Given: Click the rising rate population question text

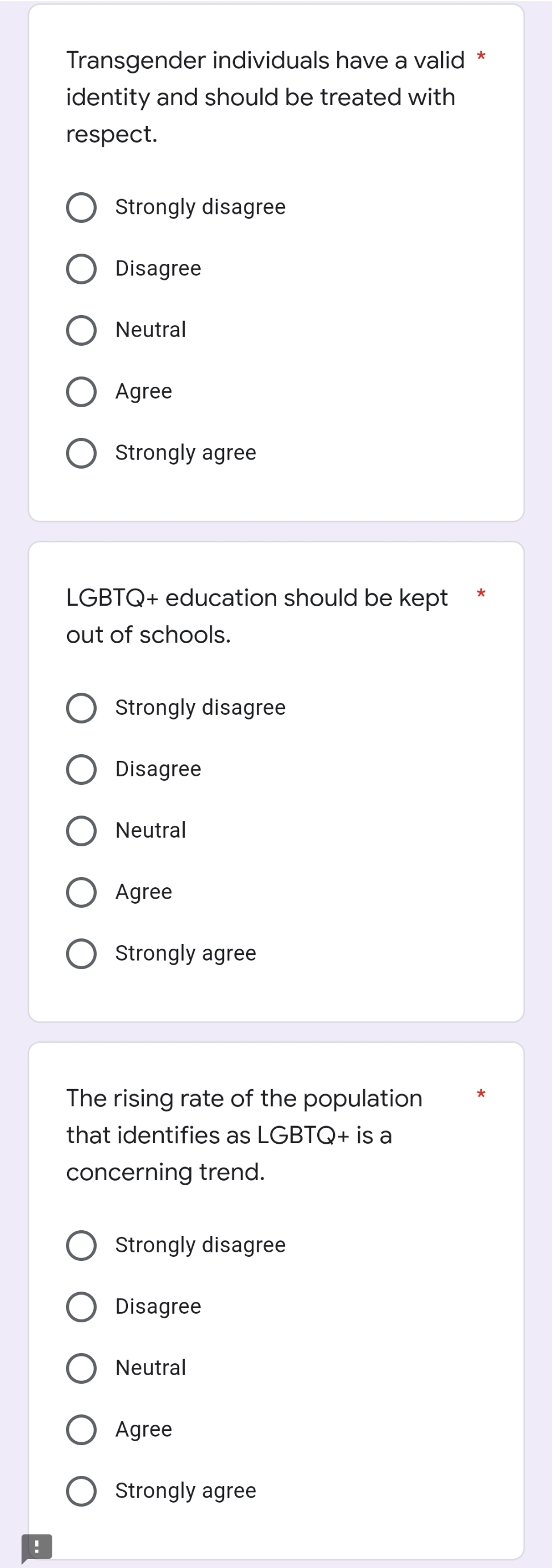Looking at the screenshot, I should click(244, 1135).
